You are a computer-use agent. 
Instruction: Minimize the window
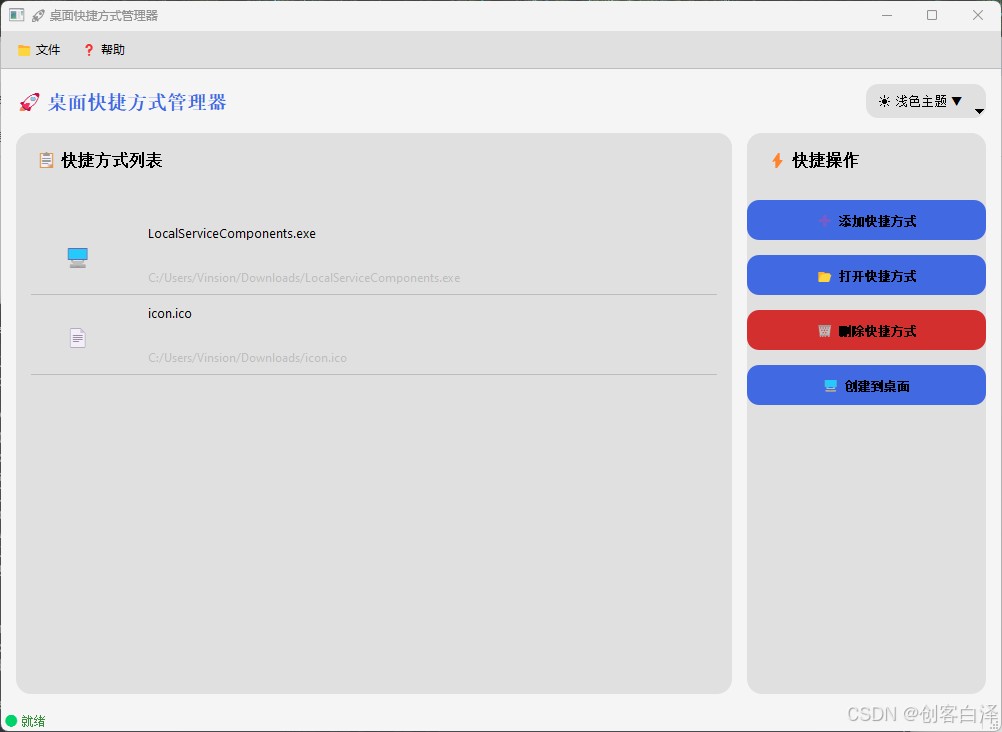coord(887,15)
